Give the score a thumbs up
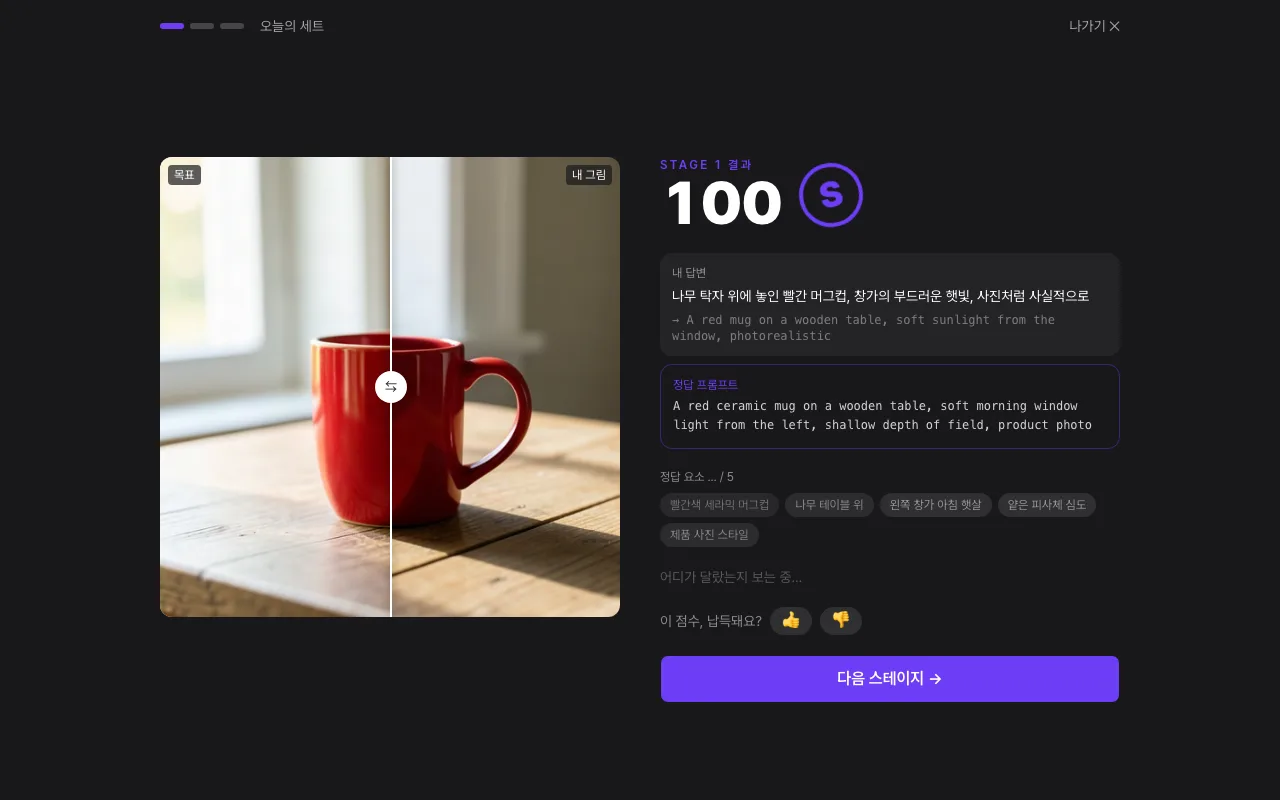The width and height of the screenshot is (1280, 800). tap(791, 621)
